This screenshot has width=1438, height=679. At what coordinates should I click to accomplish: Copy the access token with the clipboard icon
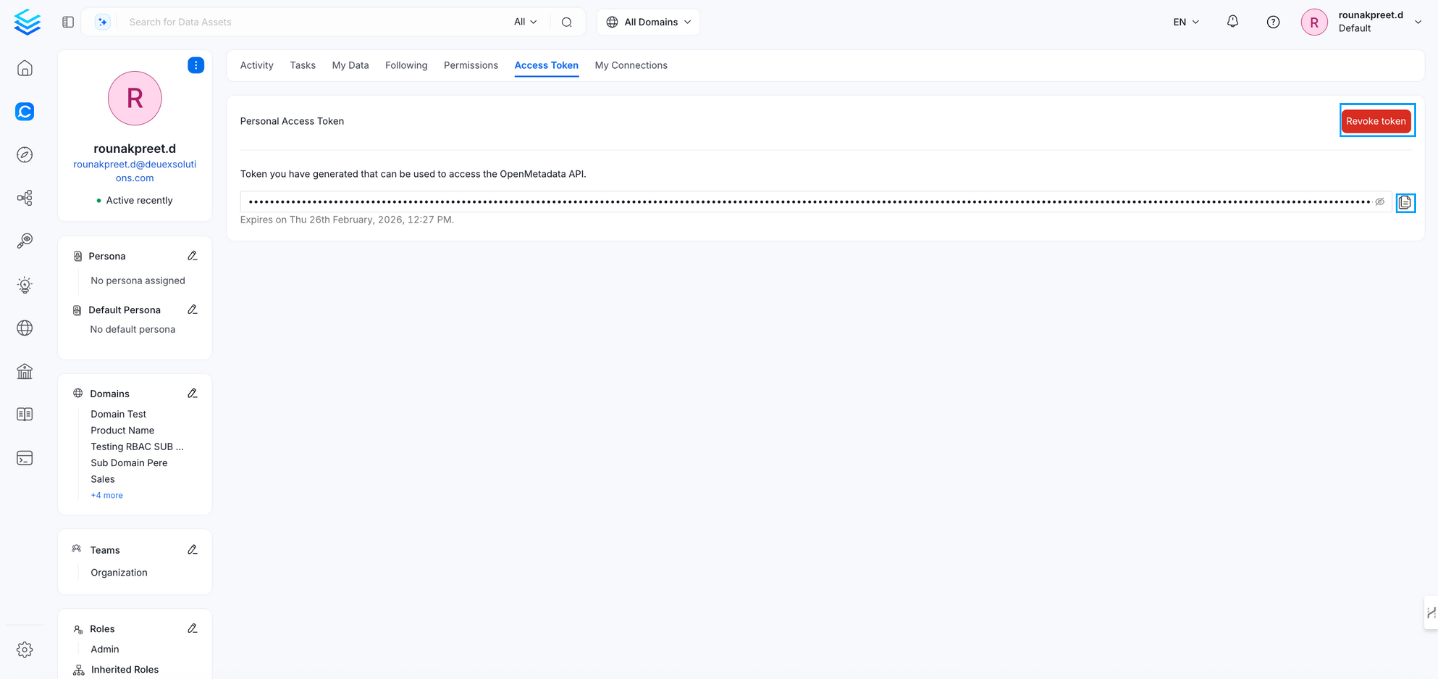[1405, 203]
